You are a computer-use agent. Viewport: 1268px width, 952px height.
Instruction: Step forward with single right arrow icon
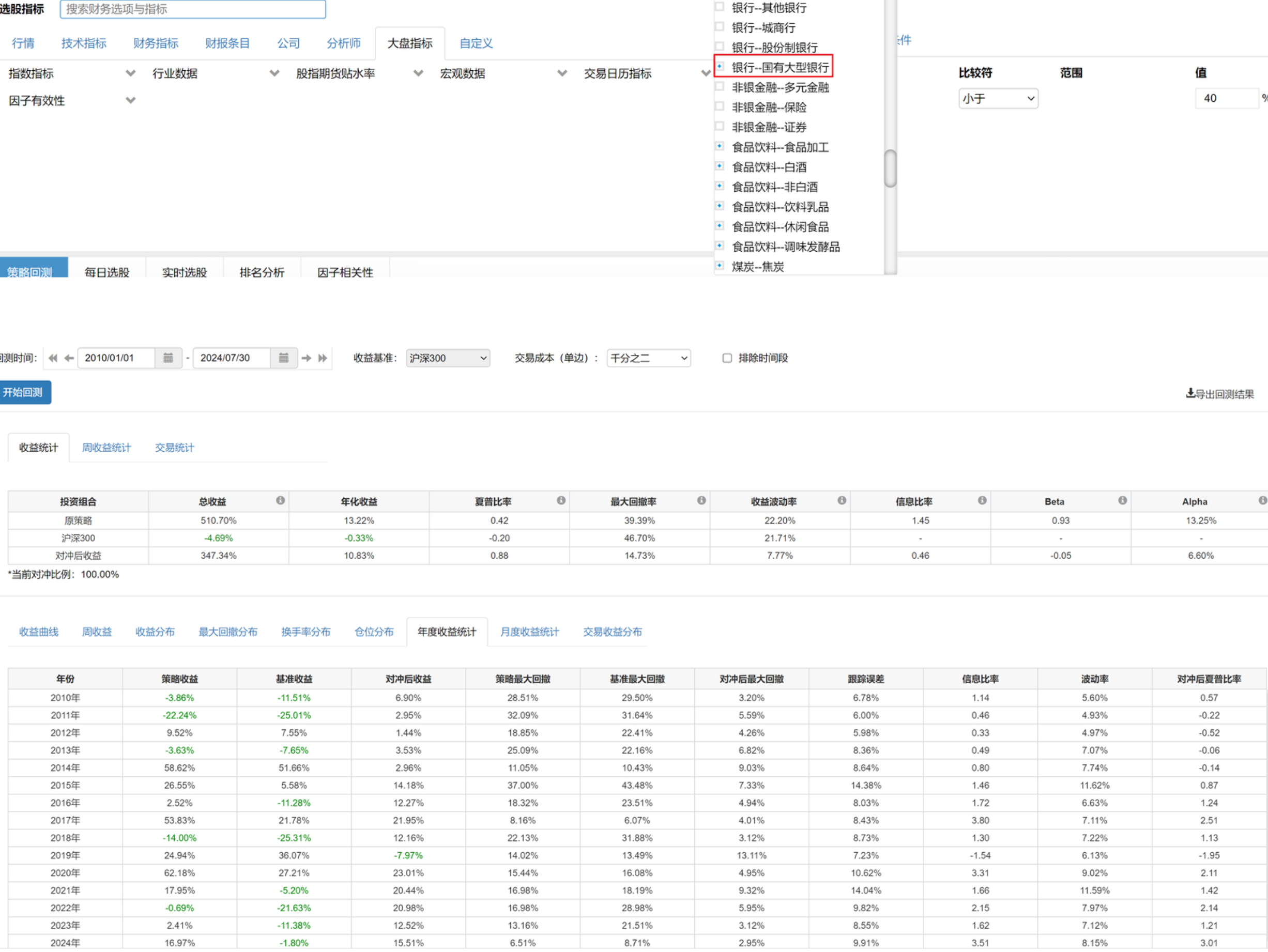click(x=306, y=358)
